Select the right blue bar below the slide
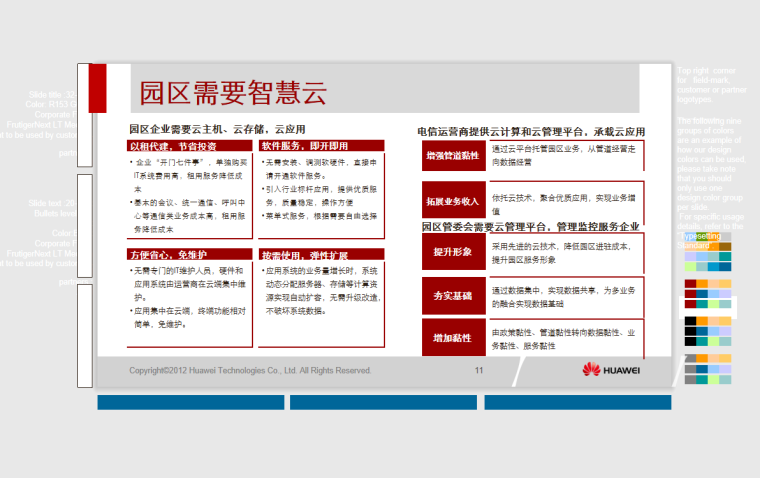Screen dimensions: 760x478 coord(577,402)
